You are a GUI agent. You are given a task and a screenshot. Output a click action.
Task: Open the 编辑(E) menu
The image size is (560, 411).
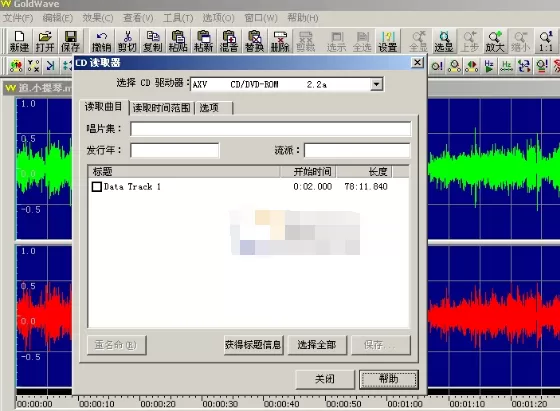click(x=58, y=18)
